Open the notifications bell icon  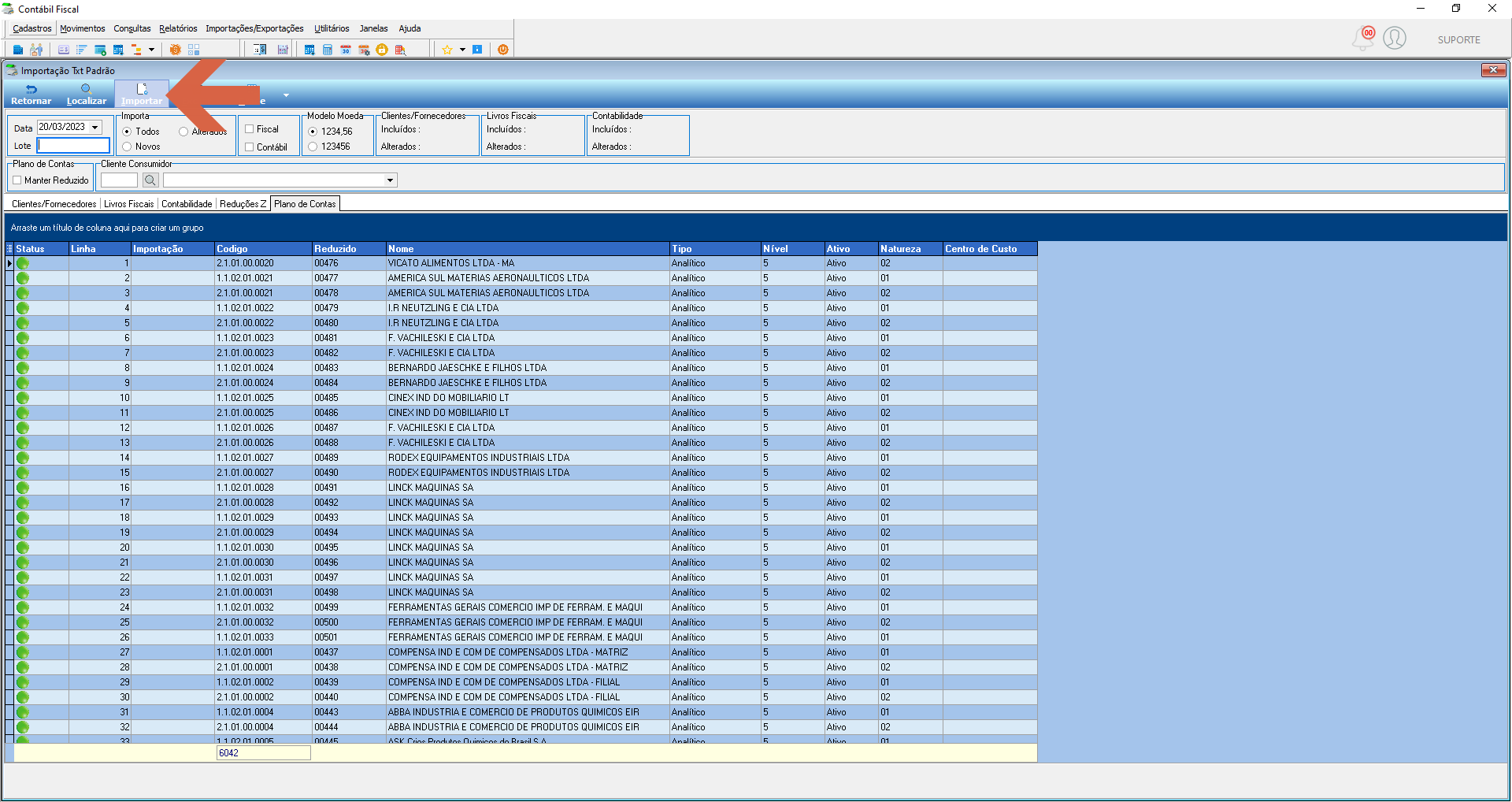coord(1364,38)
